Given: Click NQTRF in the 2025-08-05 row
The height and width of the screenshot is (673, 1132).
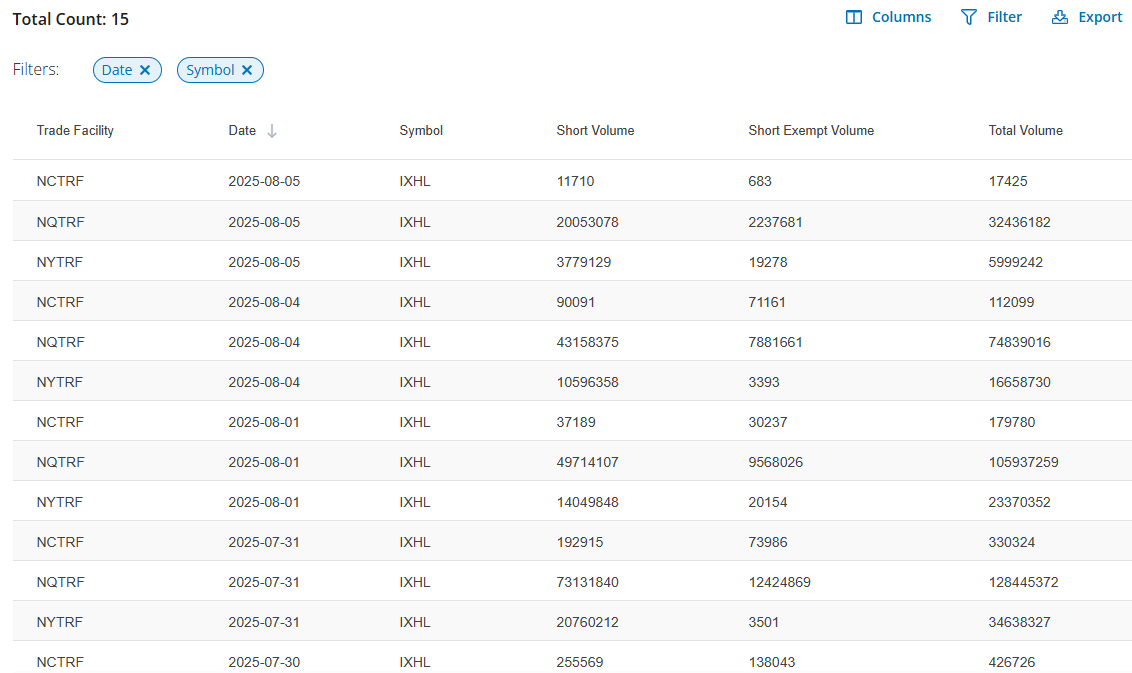Looking at the screenshot, I should [x=61, y=222].
